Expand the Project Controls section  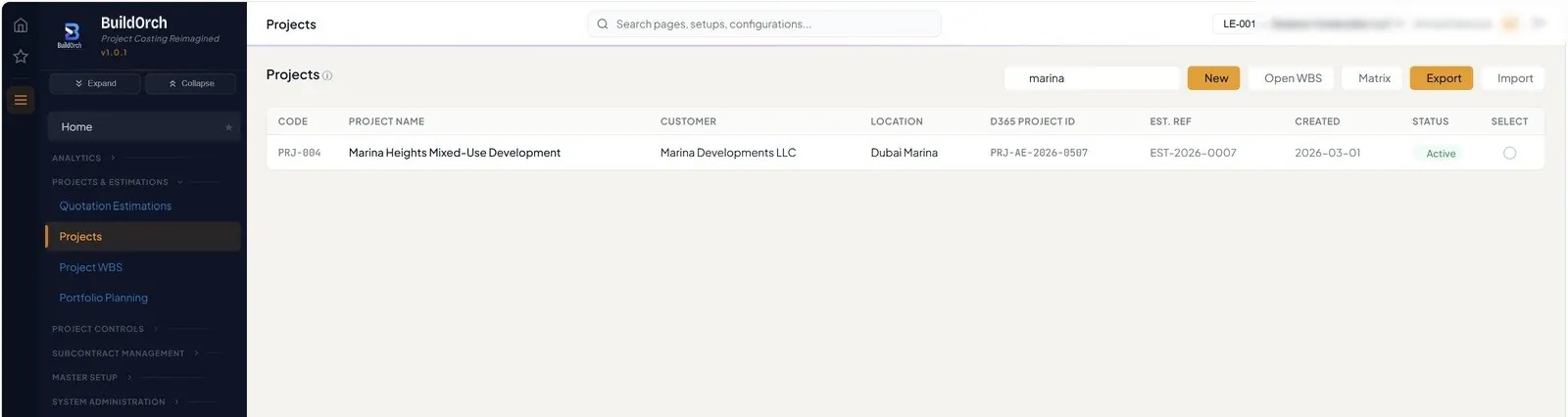click(105, 329)
